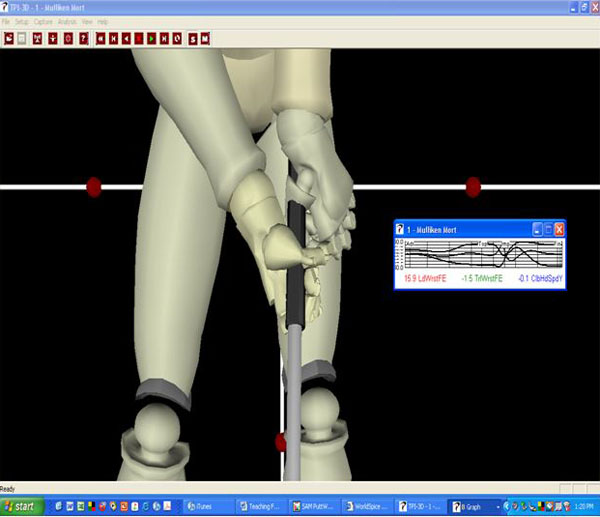Click the Windows start button
Image resolution: width=600 pixels, height=517 pixels.
21,506
